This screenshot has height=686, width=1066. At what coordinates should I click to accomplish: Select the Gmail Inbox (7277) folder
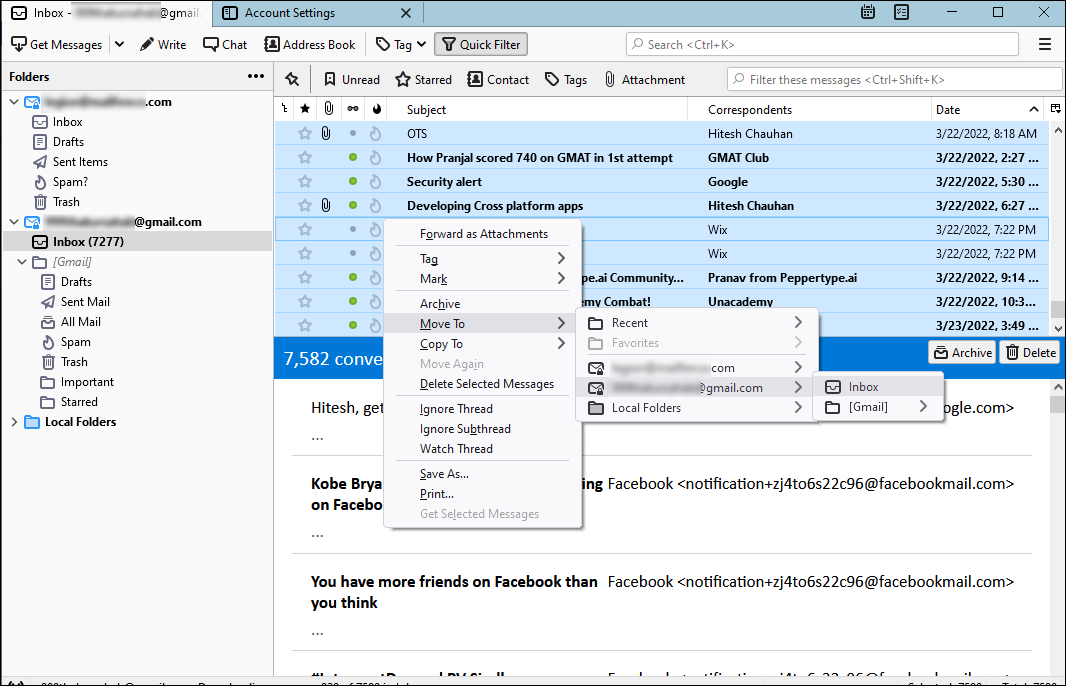[137, 241]
